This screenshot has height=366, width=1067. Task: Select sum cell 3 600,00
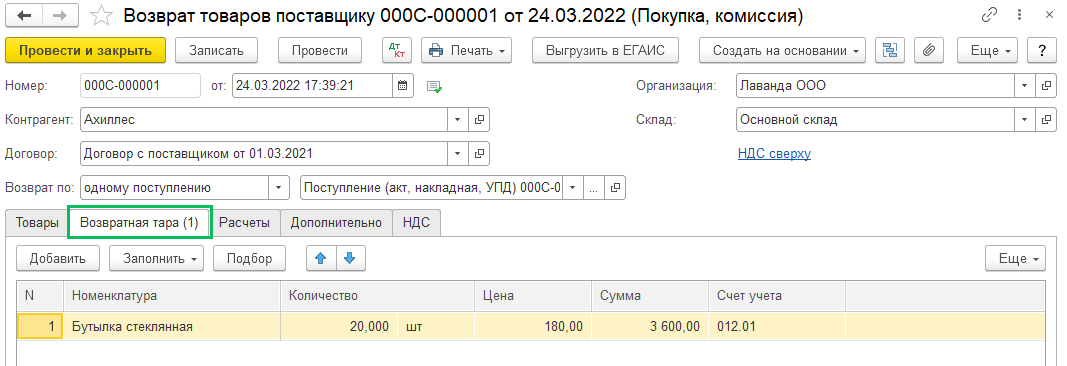650,327
